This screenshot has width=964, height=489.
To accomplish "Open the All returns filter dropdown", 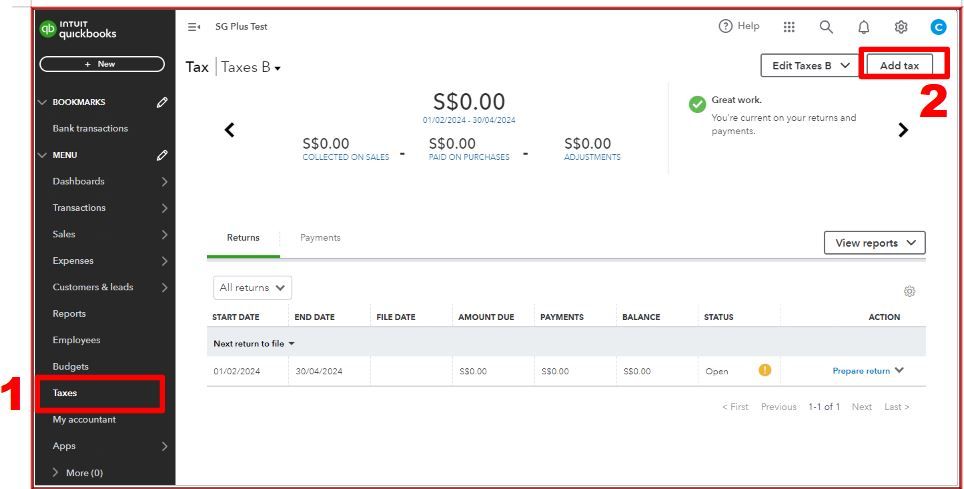I will point(252,288).
